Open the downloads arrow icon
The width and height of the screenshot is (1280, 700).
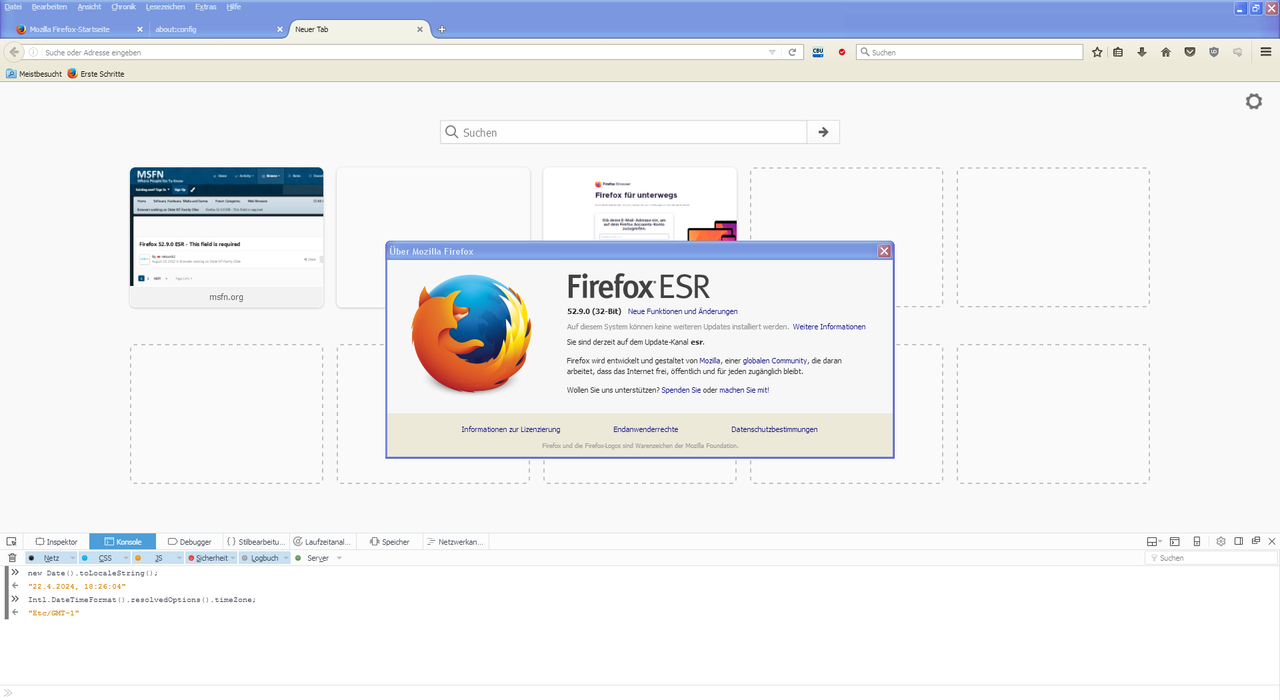coord(1142,52)
